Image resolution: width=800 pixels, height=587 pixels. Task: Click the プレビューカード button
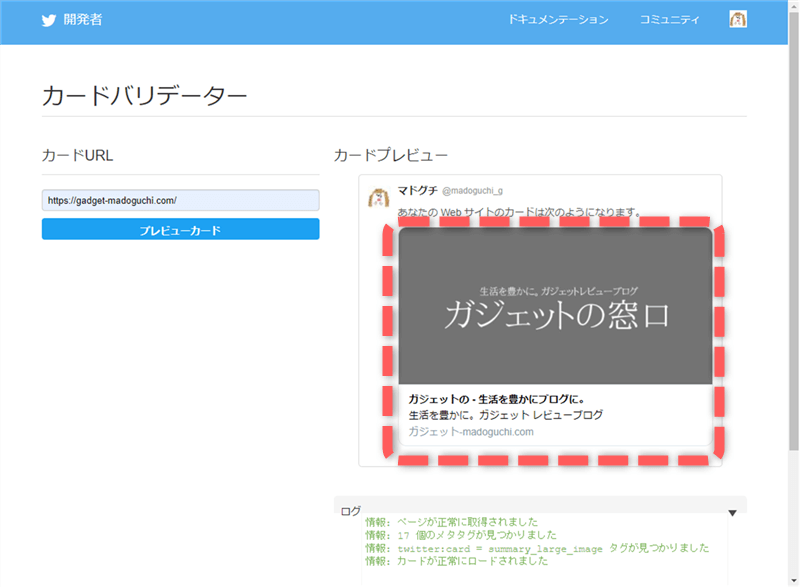[x=181, y=229]
